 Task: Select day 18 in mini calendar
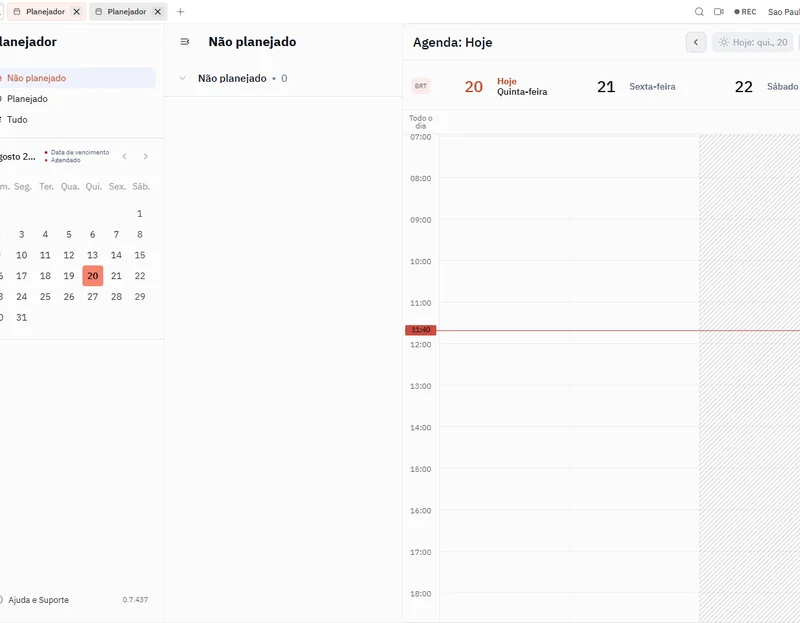coord(45,276)
